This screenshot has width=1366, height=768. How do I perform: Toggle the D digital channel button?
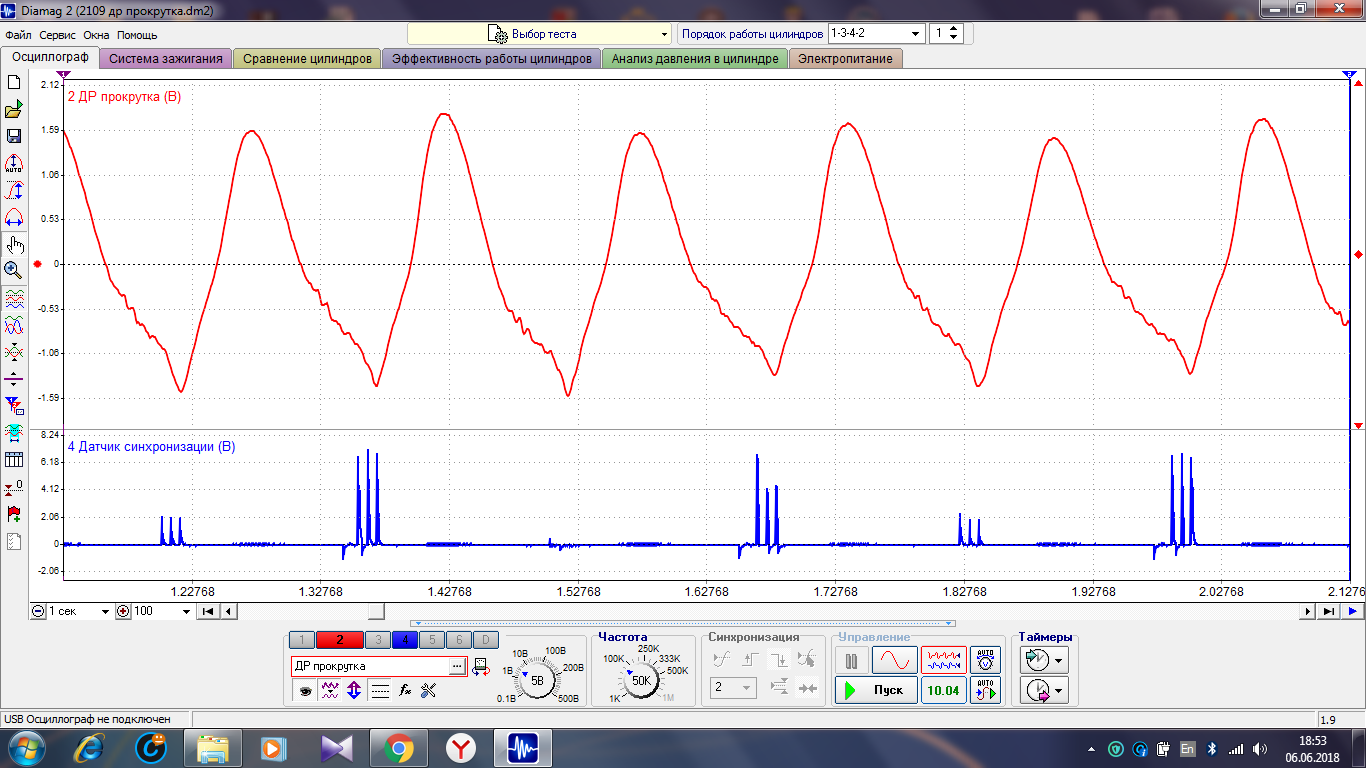pyautogui.click(x=485, y=640)
